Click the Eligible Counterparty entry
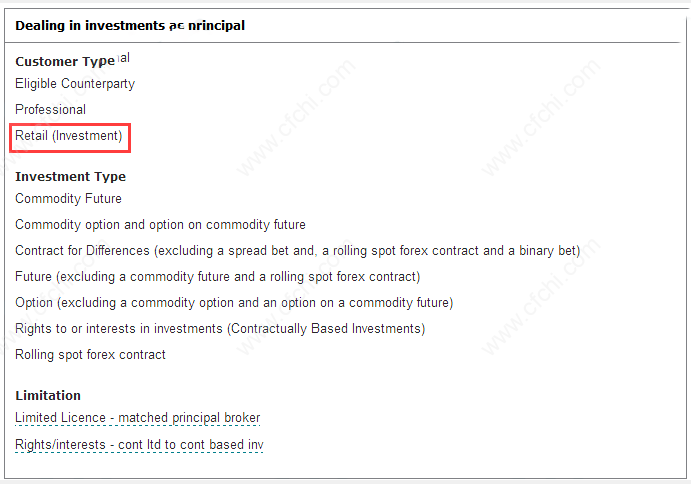This screenshot has height=484, width=691. 75,83
